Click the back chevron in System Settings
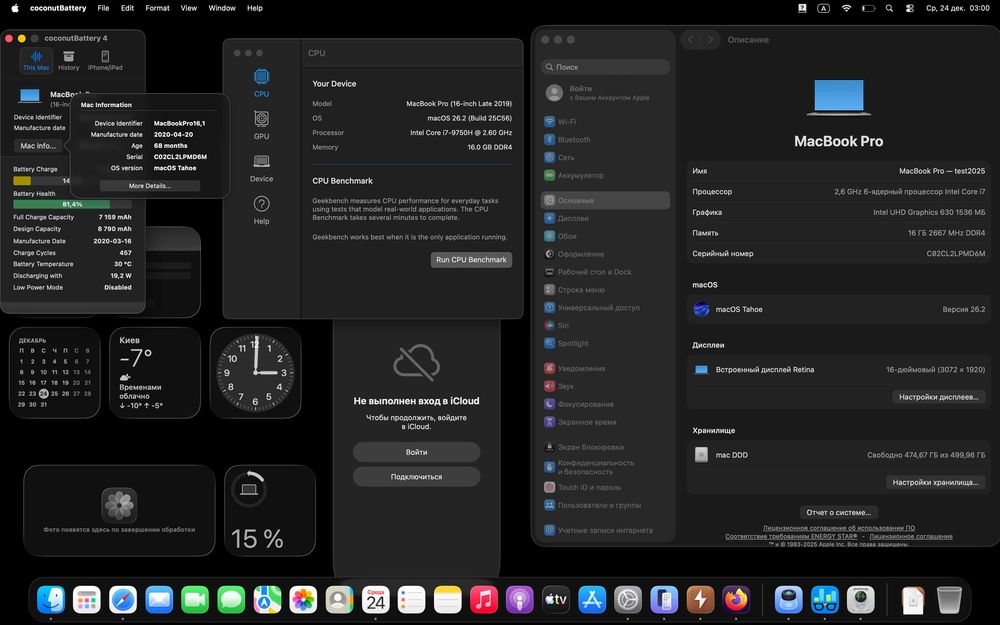1000x625 pixels. pyautogui.click(x=691, y=40)
